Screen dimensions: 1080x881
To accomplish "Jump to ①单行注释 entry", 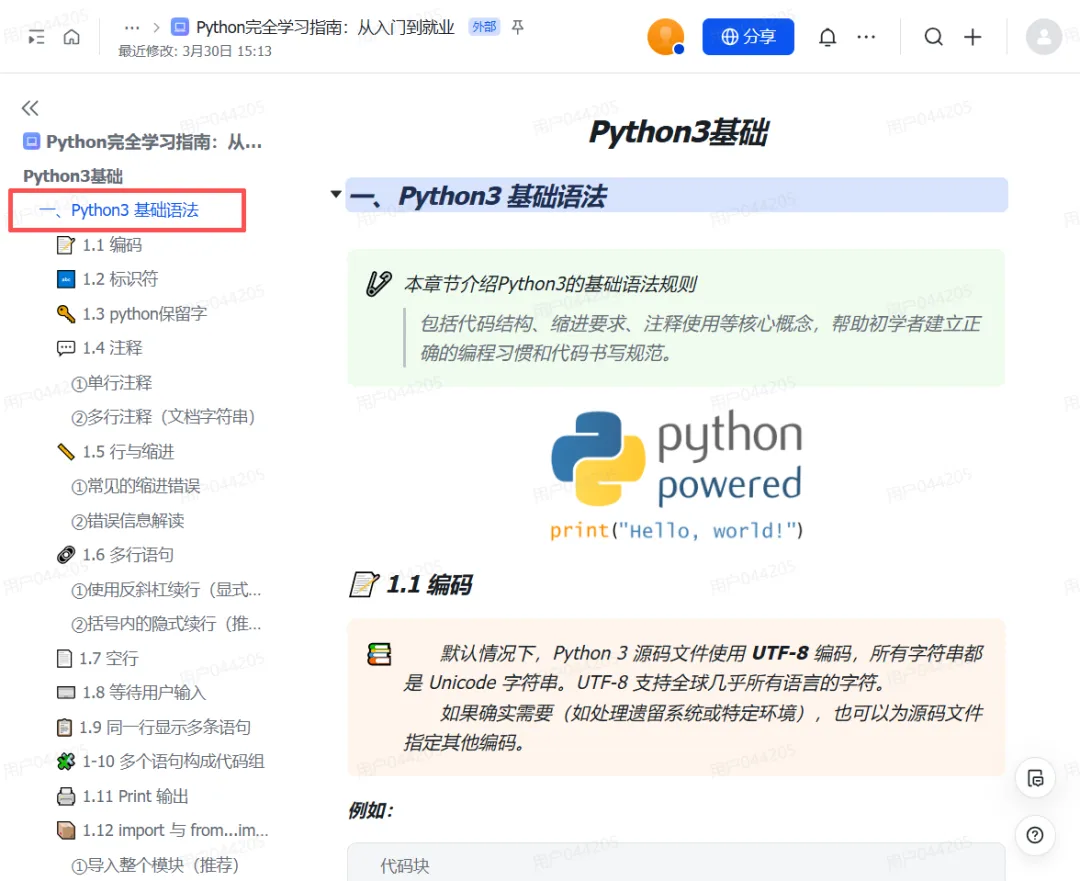I will click(112, 383).
